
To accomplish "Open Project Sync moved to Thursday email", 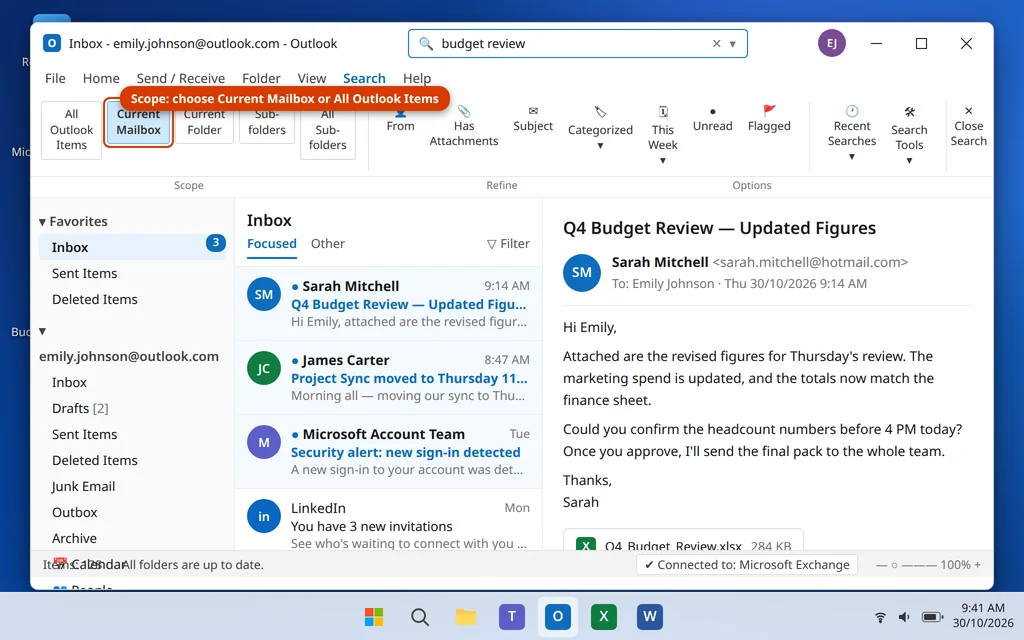I will click(x=389, y=377).
